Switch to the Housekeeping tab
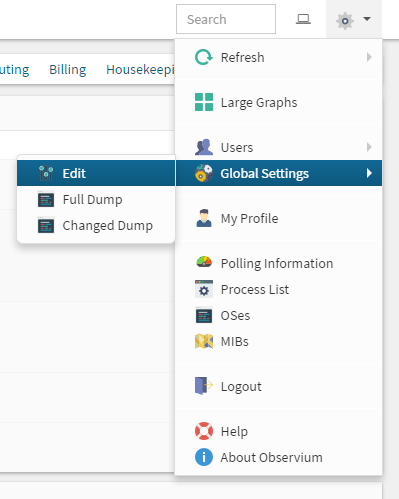The image size is (399, 499). (x=140, y=70)
